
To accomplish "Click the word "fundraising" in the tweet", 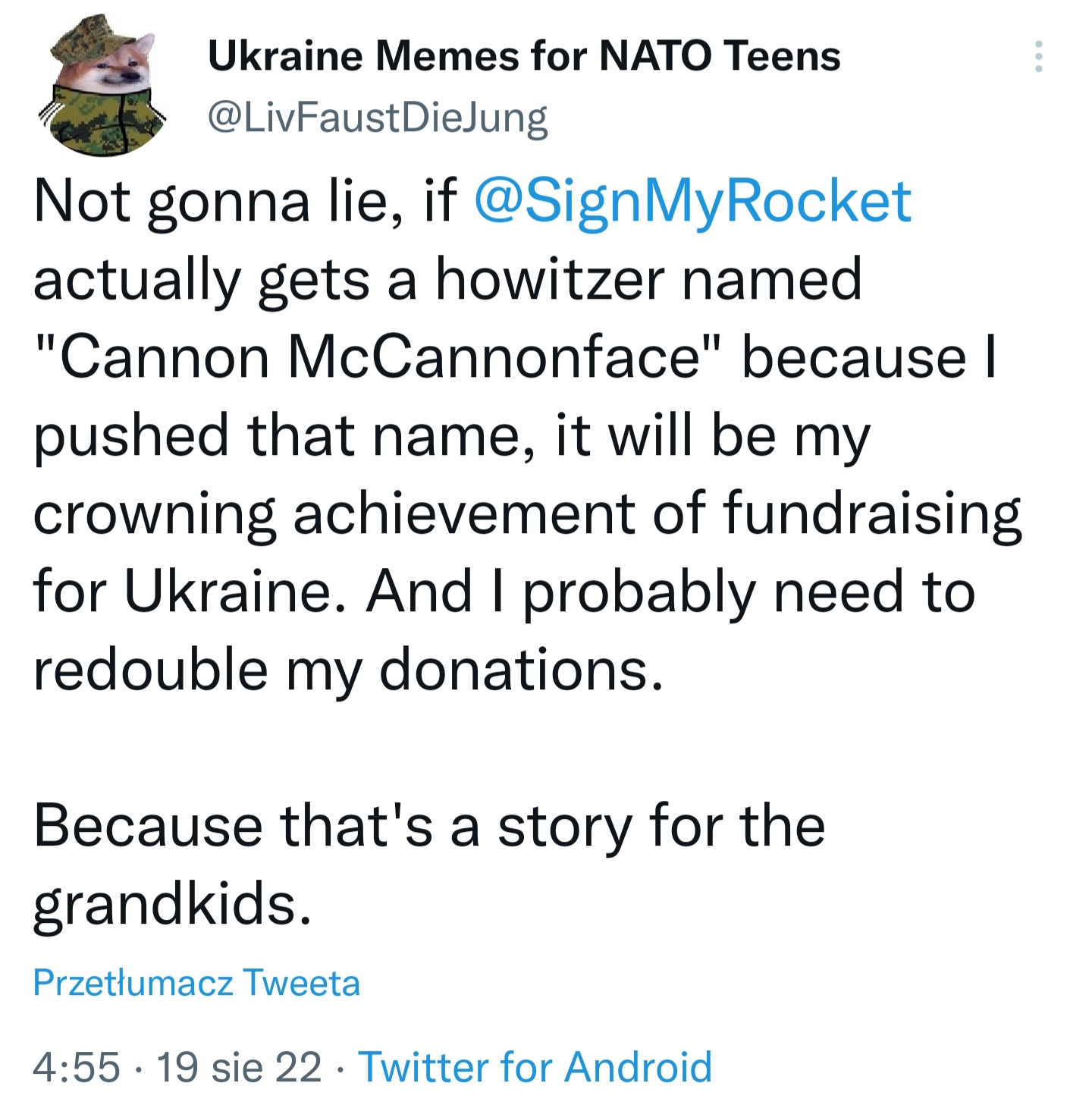I will [872, 514].
